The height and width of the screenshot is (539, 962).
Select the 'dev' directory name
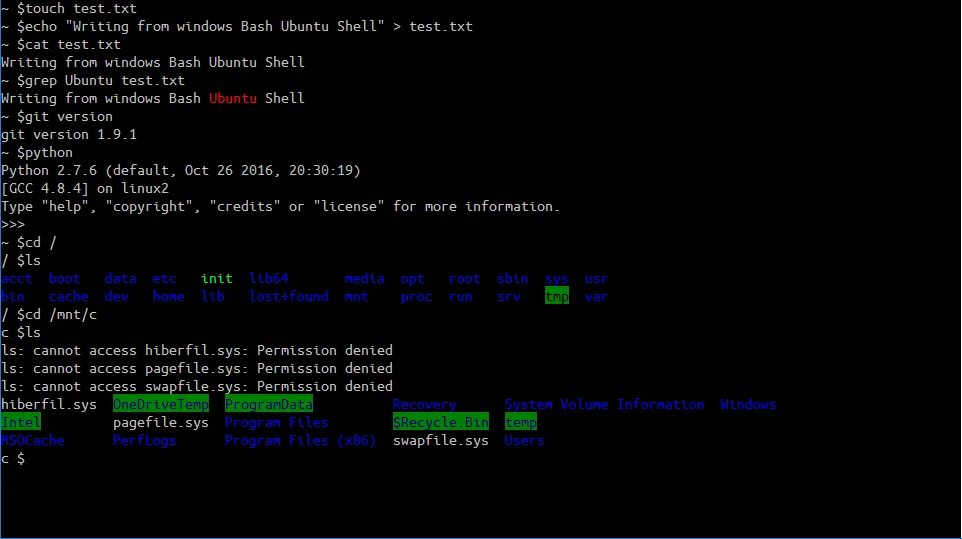click(x=117, y=296)
